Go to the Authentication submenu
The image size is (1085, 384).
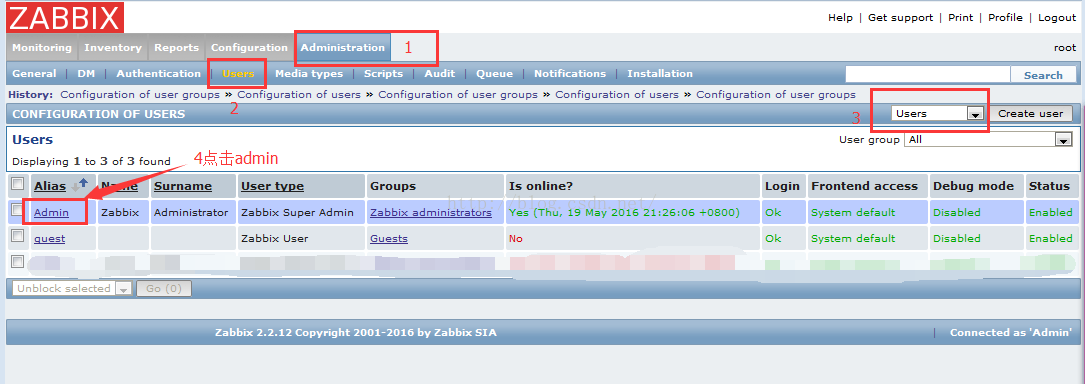158,73
